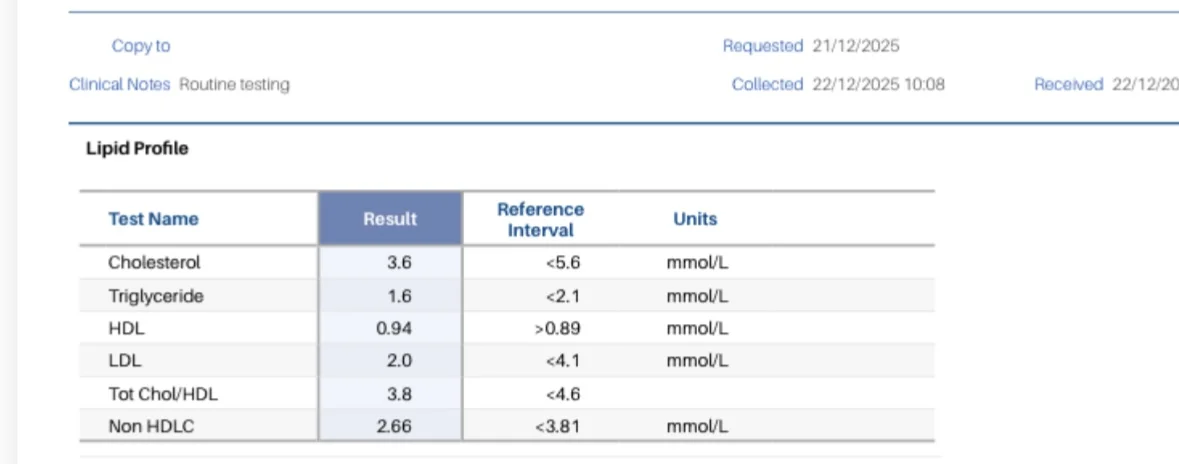Select the Cholesterol row label
This screenshot has width=1179, height=464.
click(154, 262)
